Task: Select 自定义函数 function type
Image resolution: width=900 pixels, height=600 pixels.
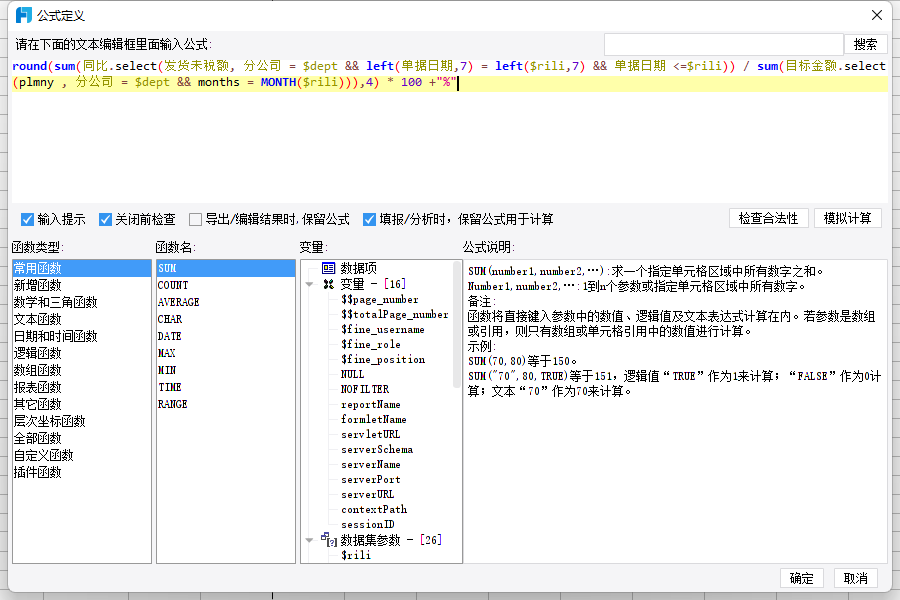Action: point(82,455)
